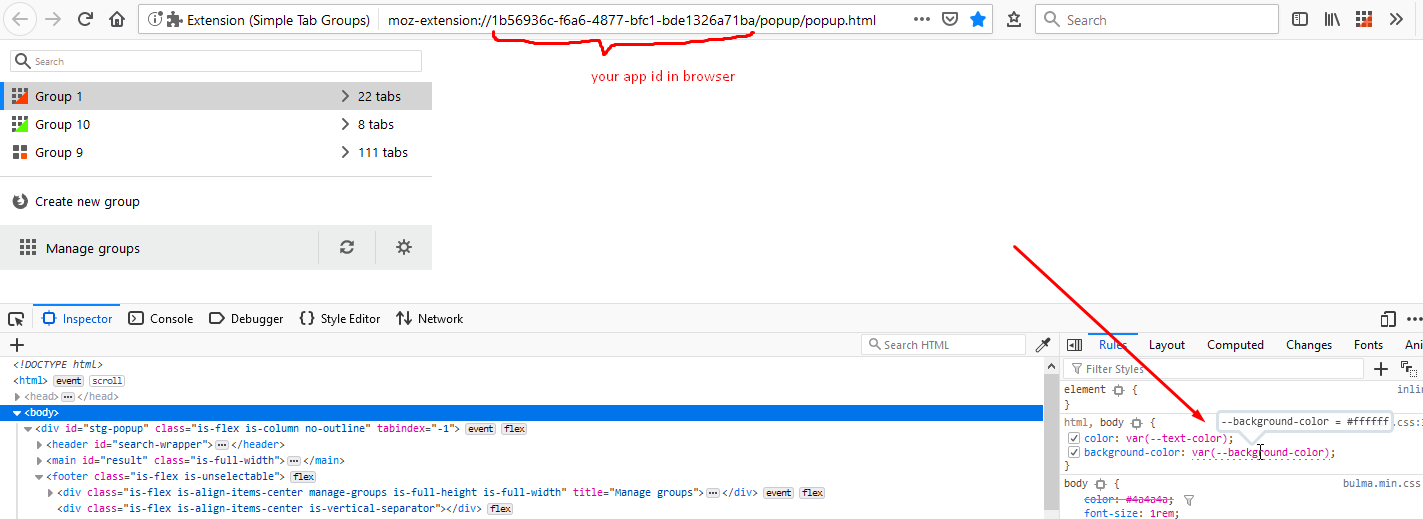Image resolution: width=1423 pixels, height=519 pixels.
Task: Expand the header search-wrapper element
Action: pos(39,445)
